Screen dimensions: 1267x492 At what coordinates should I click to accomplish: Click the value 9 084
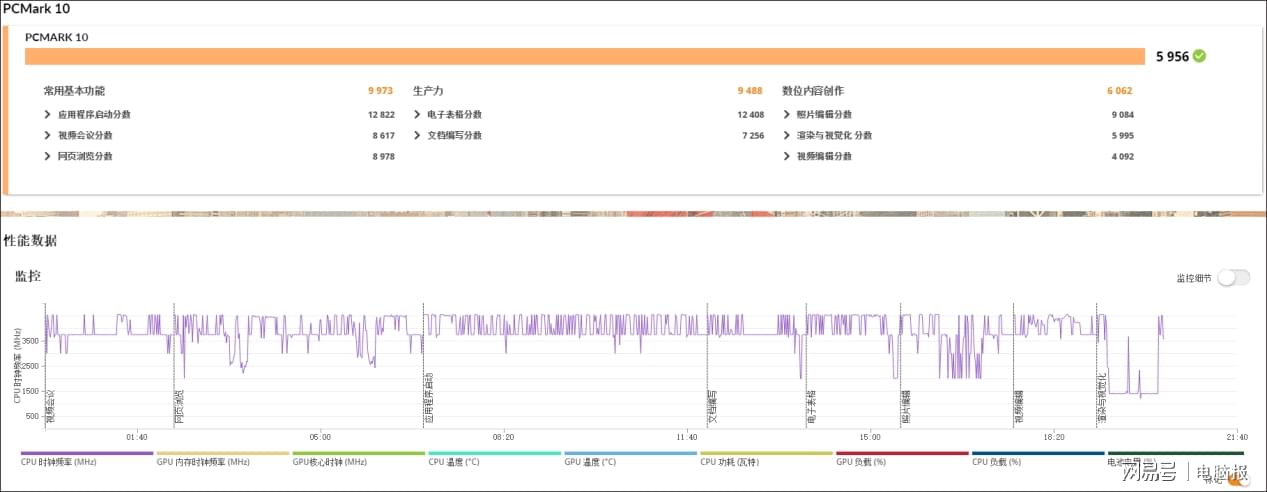tap(1121, 115)
